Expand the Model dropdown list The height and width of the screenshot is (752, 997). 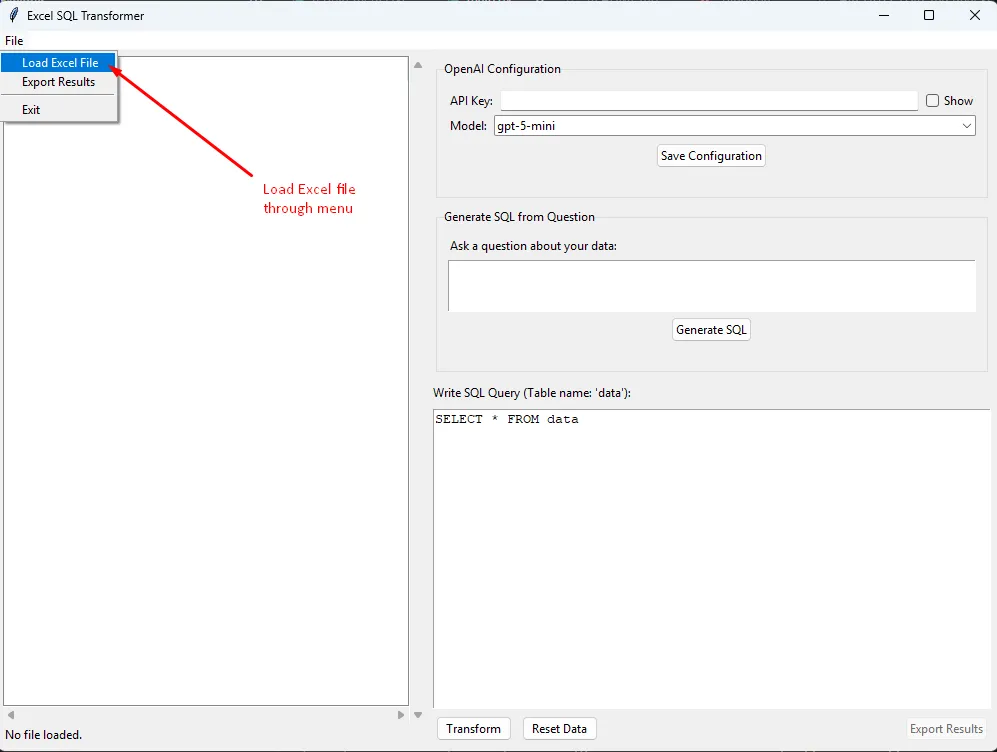[966, 126]
